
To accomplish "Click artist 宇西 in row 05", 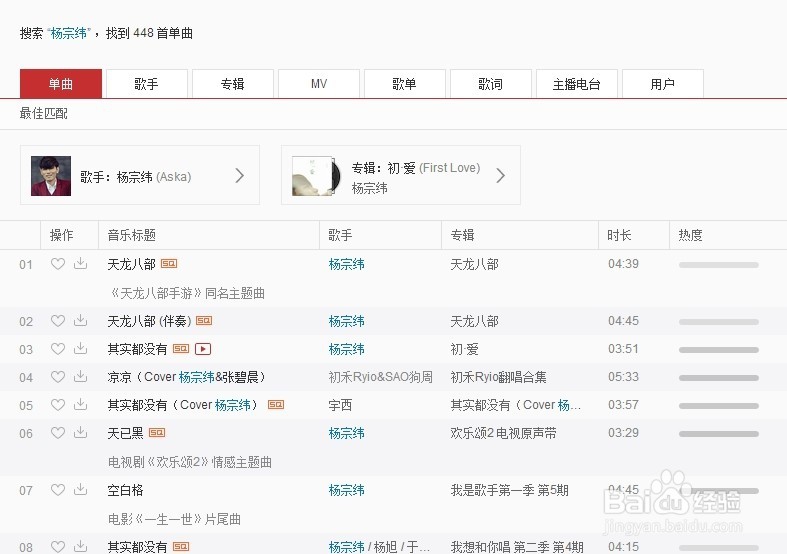I will tap(340, 405).
